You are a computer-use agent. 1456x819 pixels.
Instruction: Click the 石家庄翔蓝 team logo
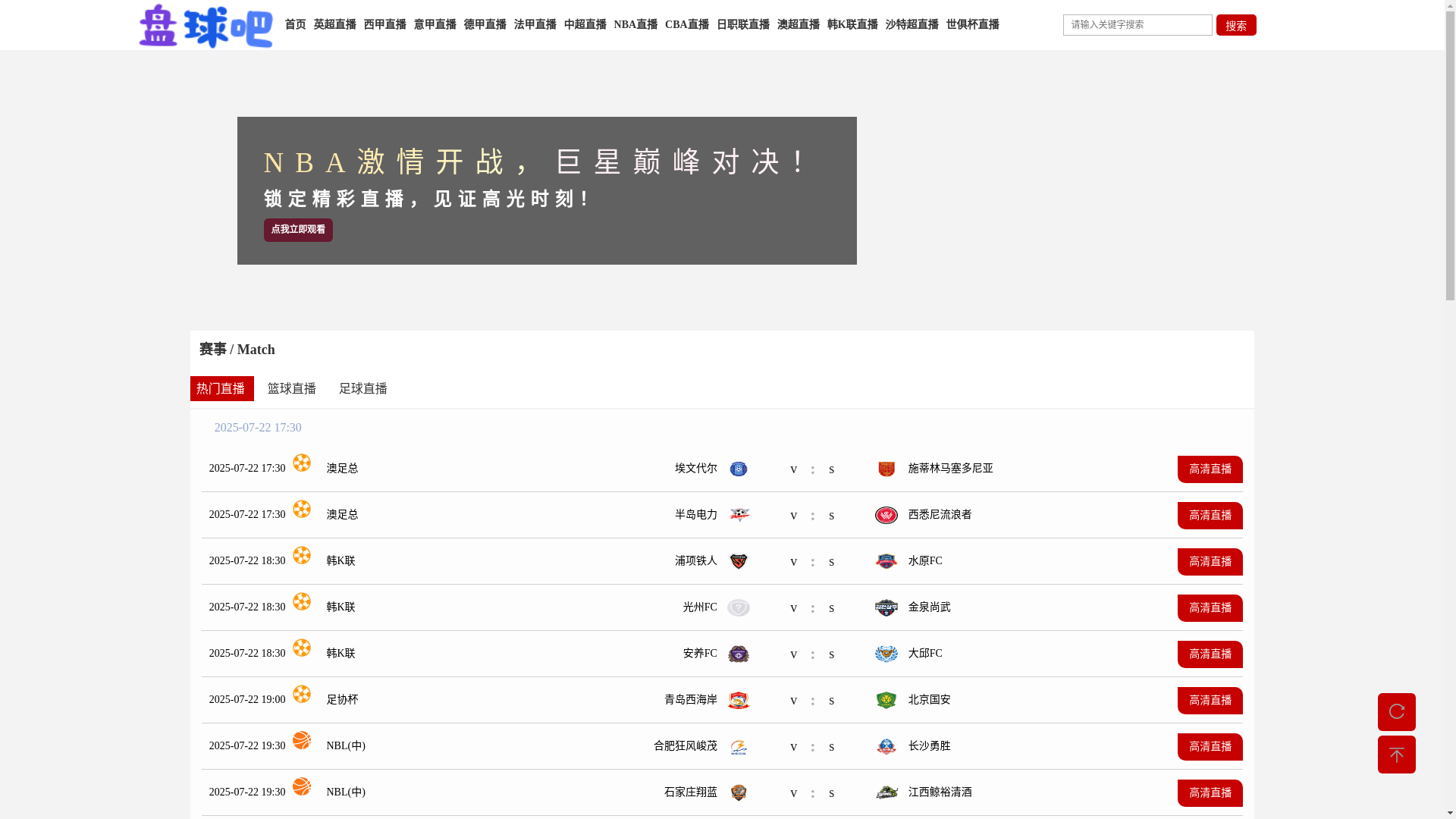pyautogui.click(x=738, y=793)
